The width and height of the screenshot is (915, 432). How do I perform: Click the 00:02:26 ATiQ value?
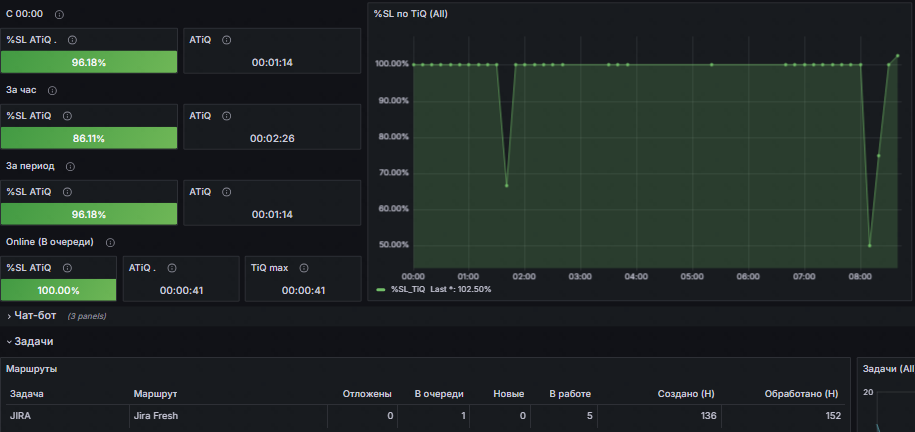pyautogui.click(x=271, y=139)
